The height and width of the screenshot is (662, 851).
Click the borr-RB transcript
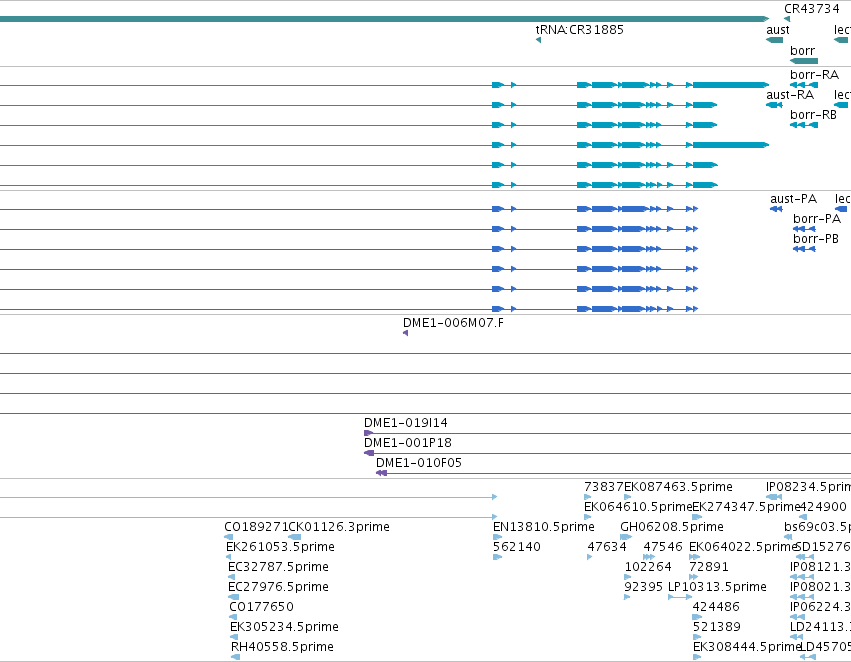(x=804, y=125)
